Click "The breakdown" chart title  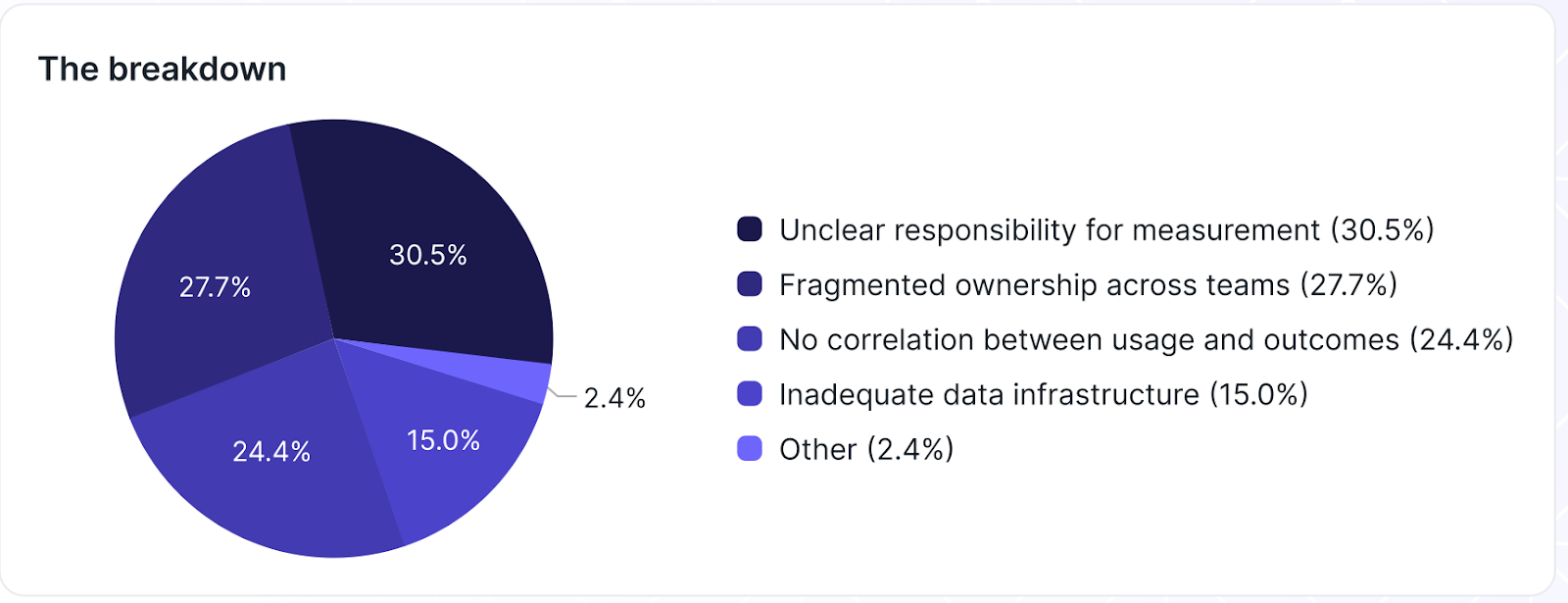163,70
